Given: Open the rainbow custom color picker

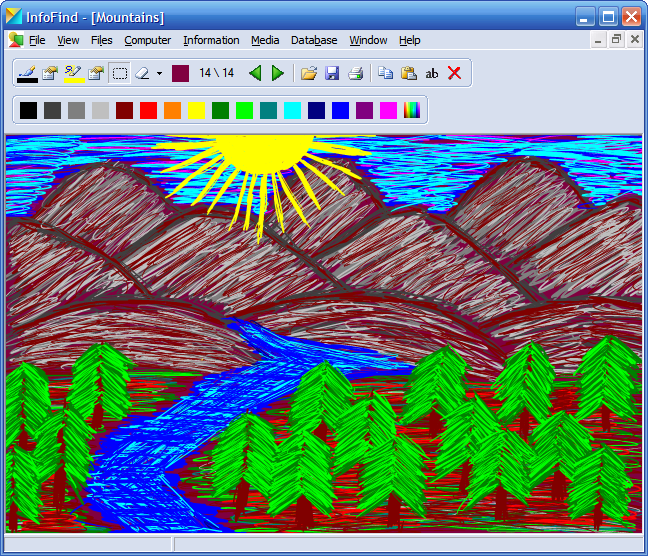Looking at the screenshot, I should pos(412,110).
